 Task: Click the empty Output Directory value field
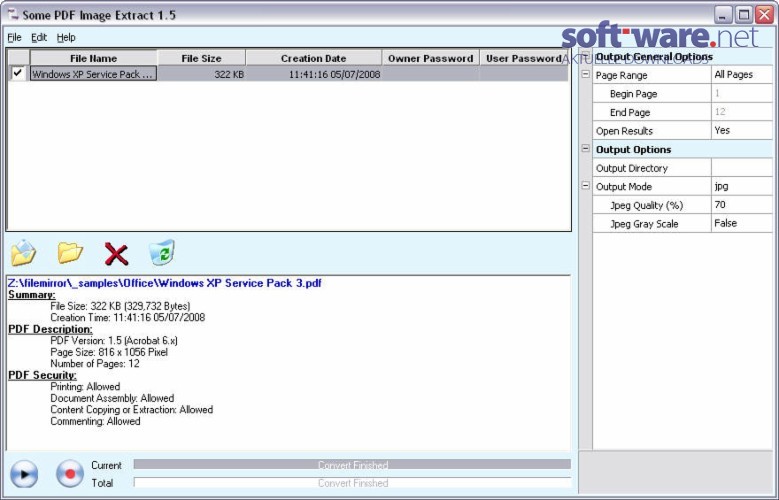tap(742, 167)
